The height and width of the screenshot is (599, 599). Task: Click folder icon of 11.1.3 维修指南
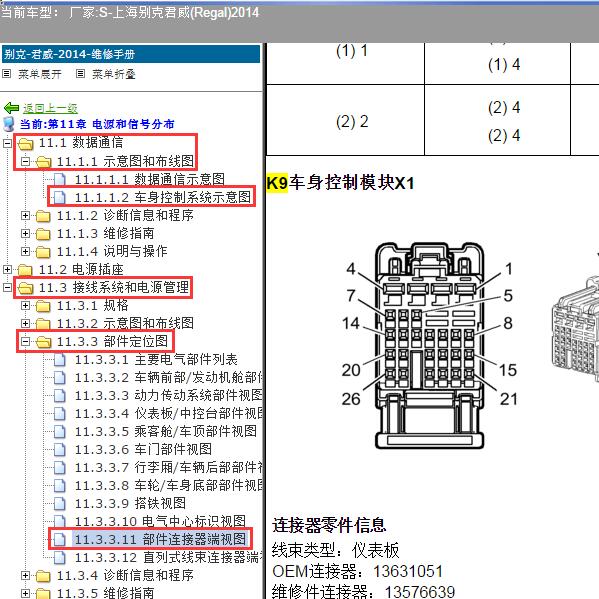(43, 234)
